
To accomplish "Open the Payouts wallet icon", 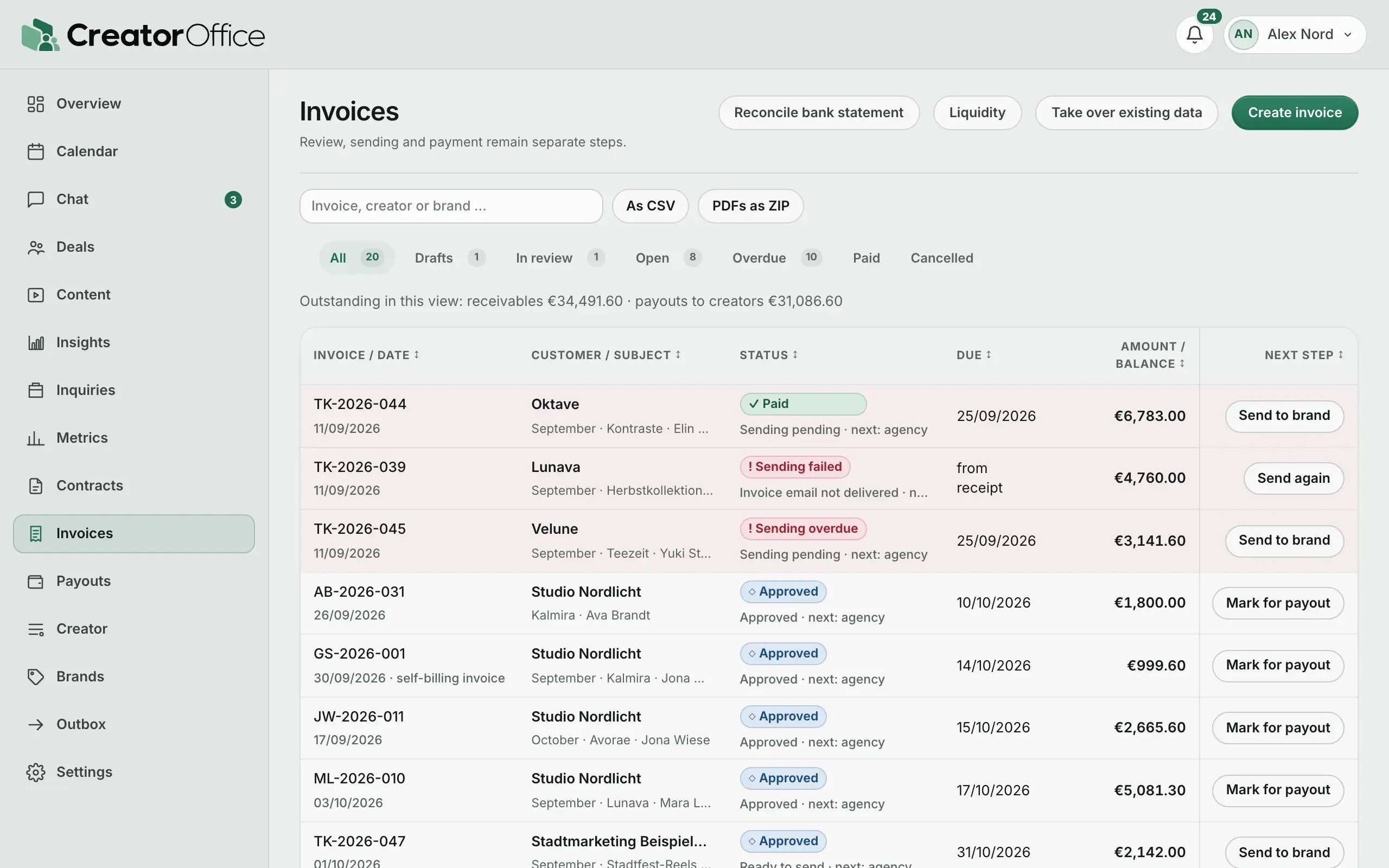I will tap(36, 582).
